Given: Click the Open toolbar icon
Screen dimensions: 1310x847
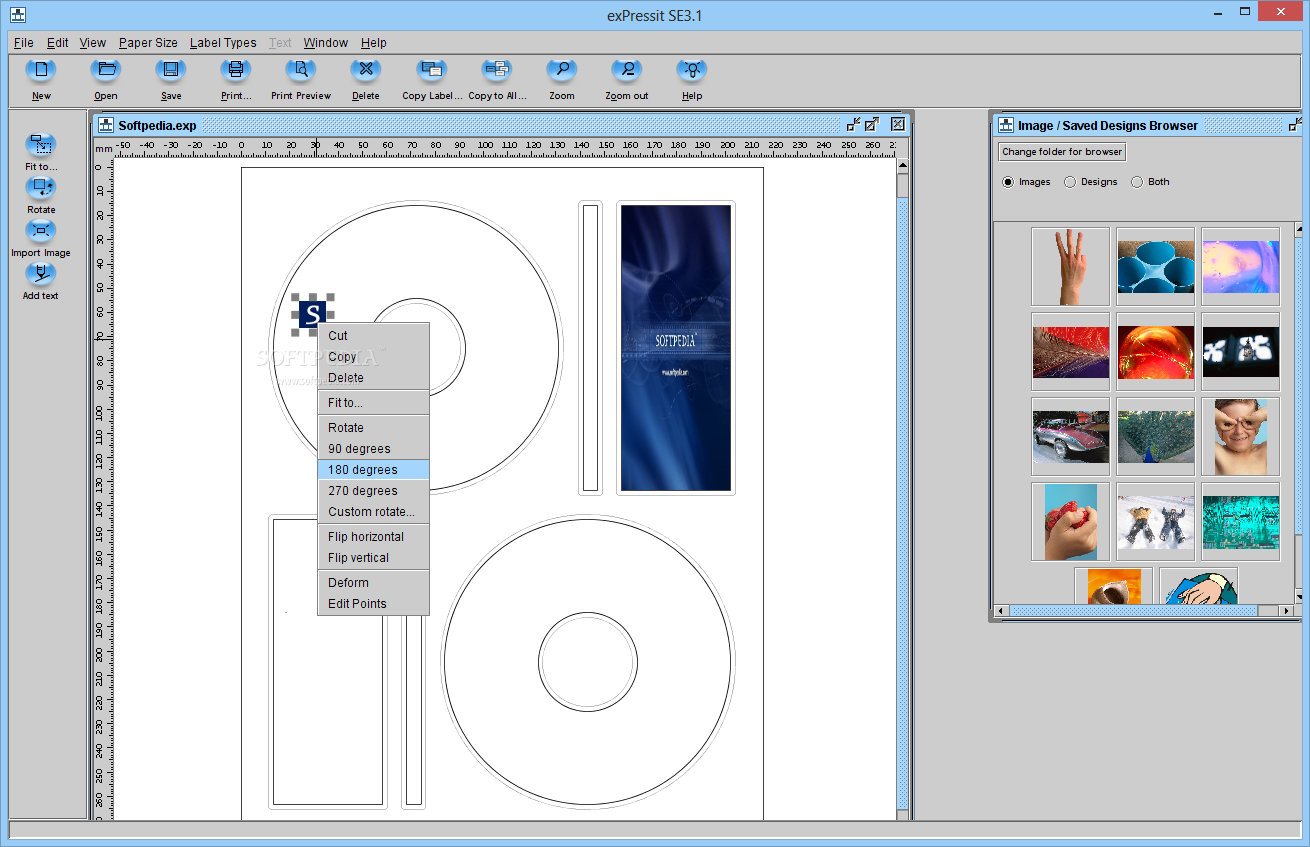Looking at the screenshot, I should [106, 71].
